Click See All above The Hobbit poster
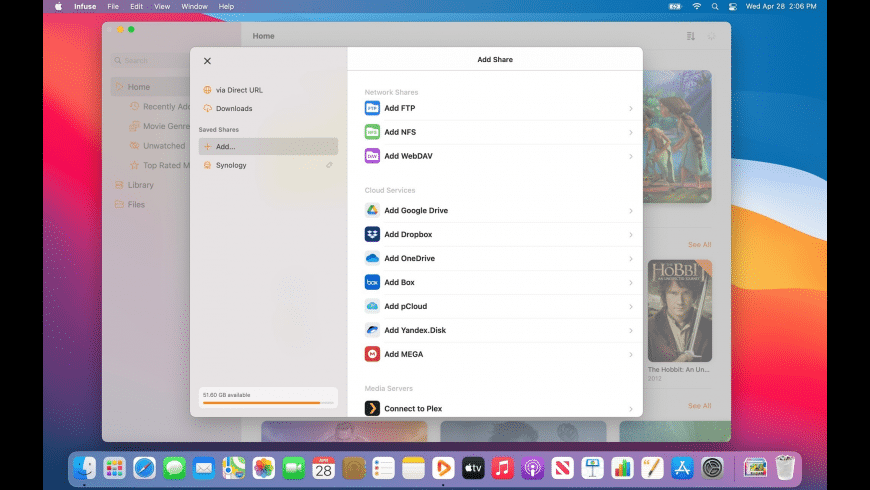This screenshot has width=870, height=490. tap(699, 244)
